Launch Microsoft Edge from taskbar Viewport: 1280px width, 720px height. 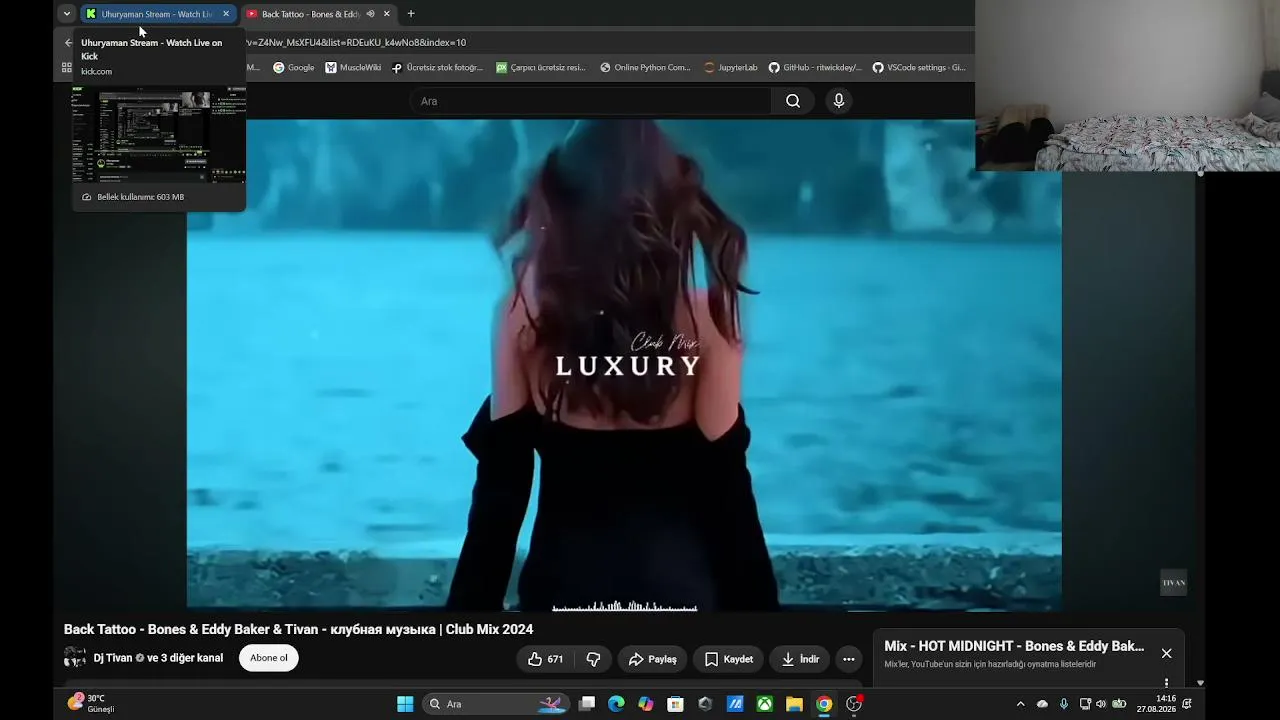tap(616, 704)
